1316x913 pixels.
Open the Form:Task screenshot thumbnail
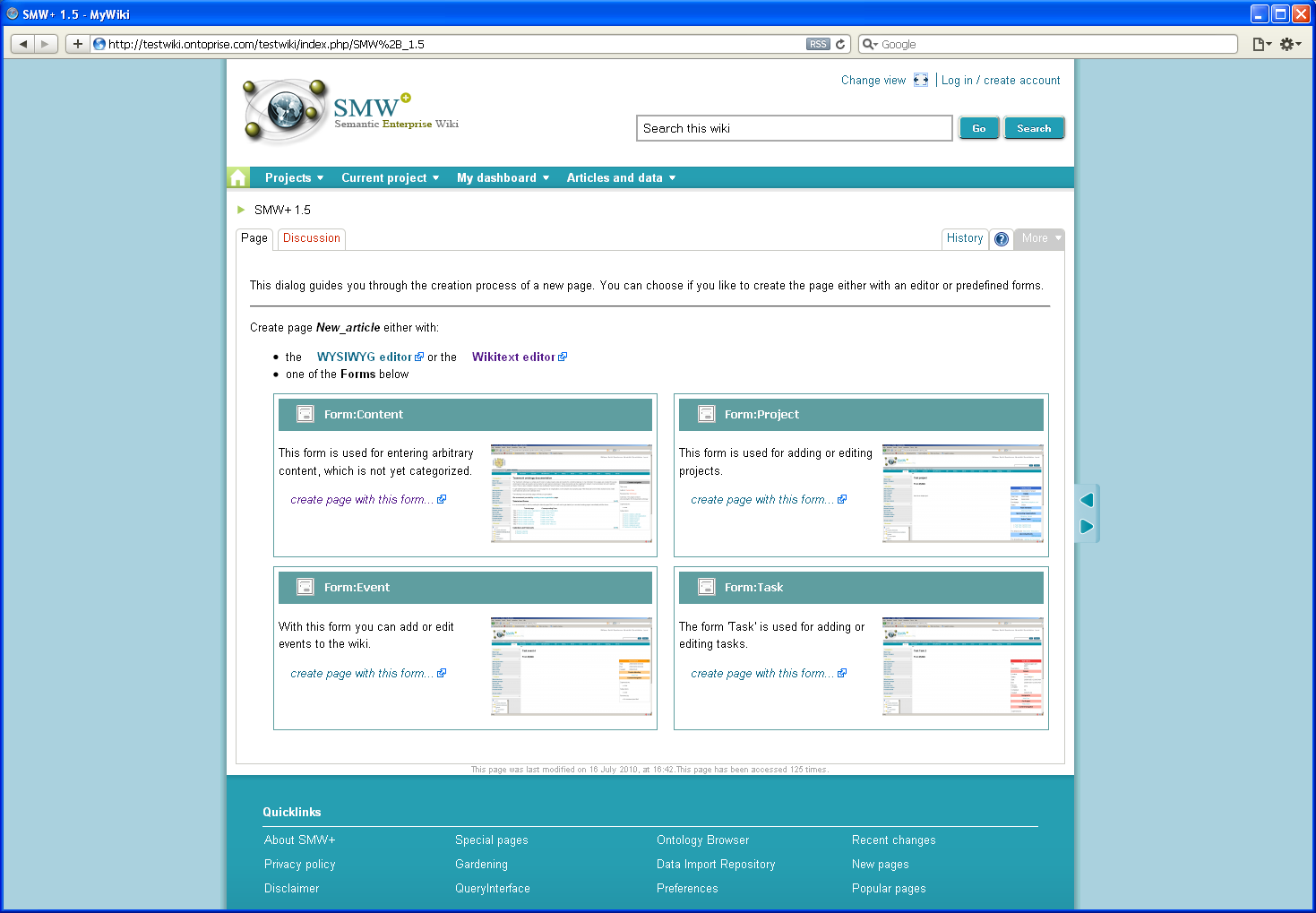(x=962, y=666)
